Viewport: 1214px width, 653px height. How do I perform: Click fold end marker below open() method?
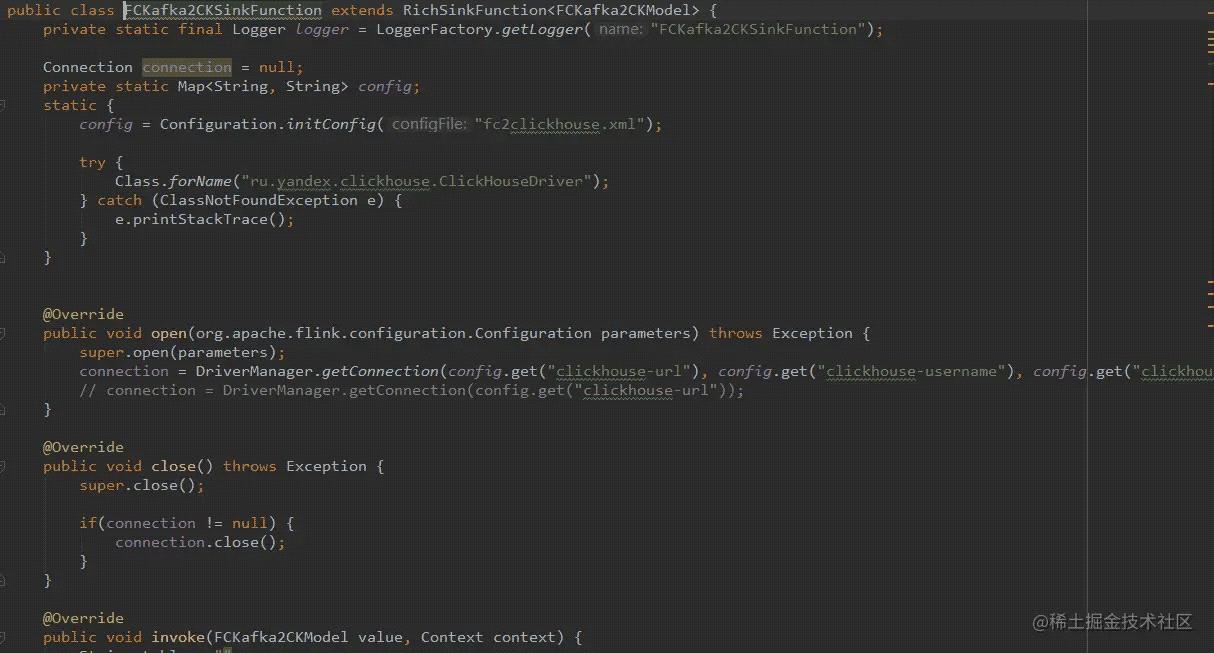[3, 409]
